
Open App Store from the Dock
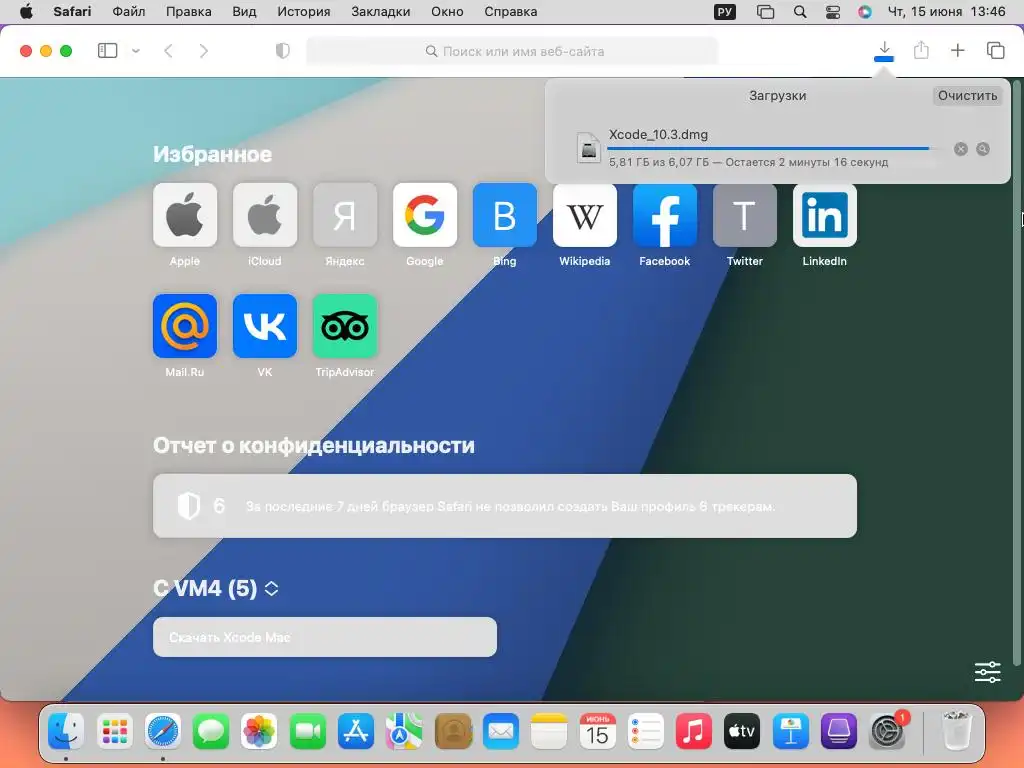tap(356, 731)
